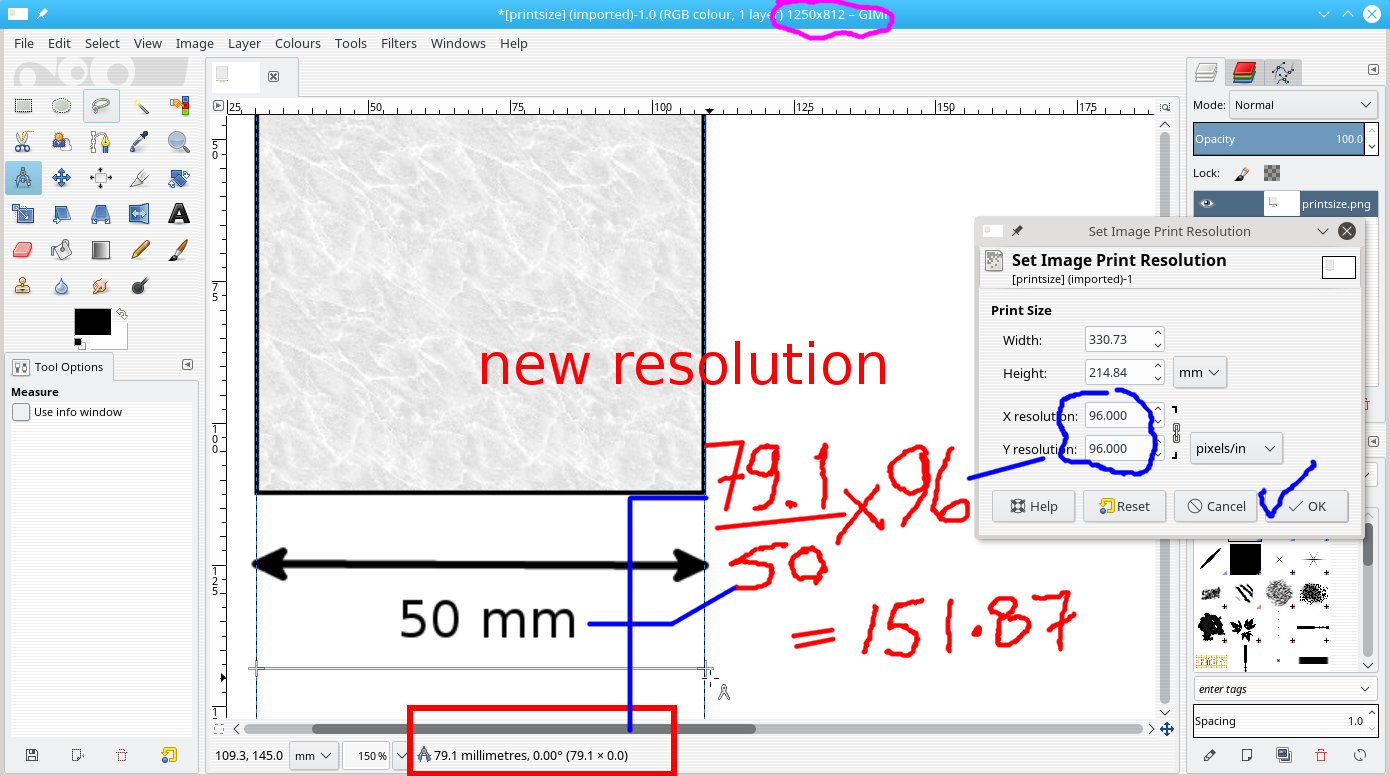The height and width of the screenshot is (776, 1390).
Task: Click the X resolution input field
Action: pos(1117,416)
